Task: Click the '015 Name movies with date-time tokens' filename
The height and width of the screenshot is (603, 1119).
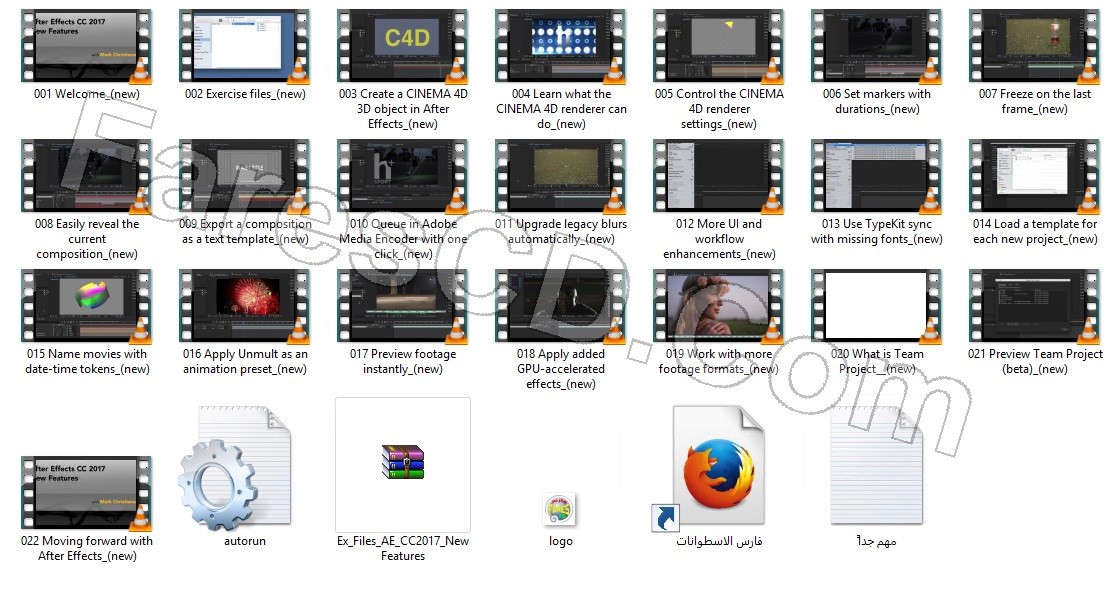Action: click(87, 361)
